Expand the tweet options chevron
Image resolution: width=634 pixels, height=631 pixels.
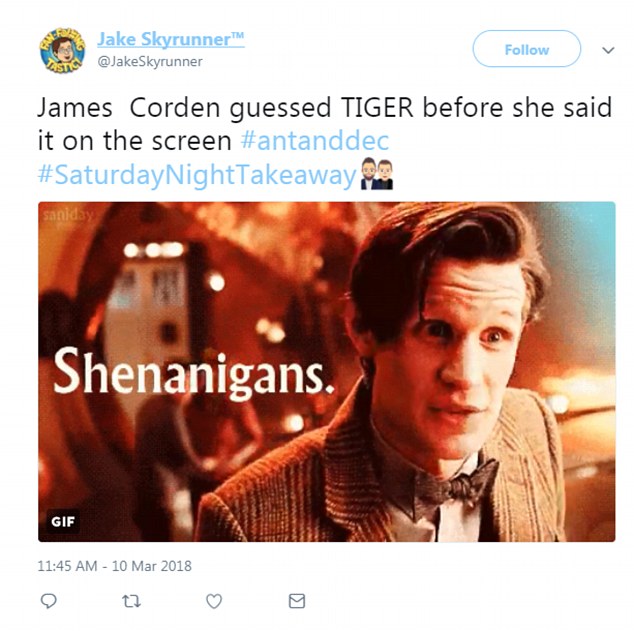(x=608, y=50)
